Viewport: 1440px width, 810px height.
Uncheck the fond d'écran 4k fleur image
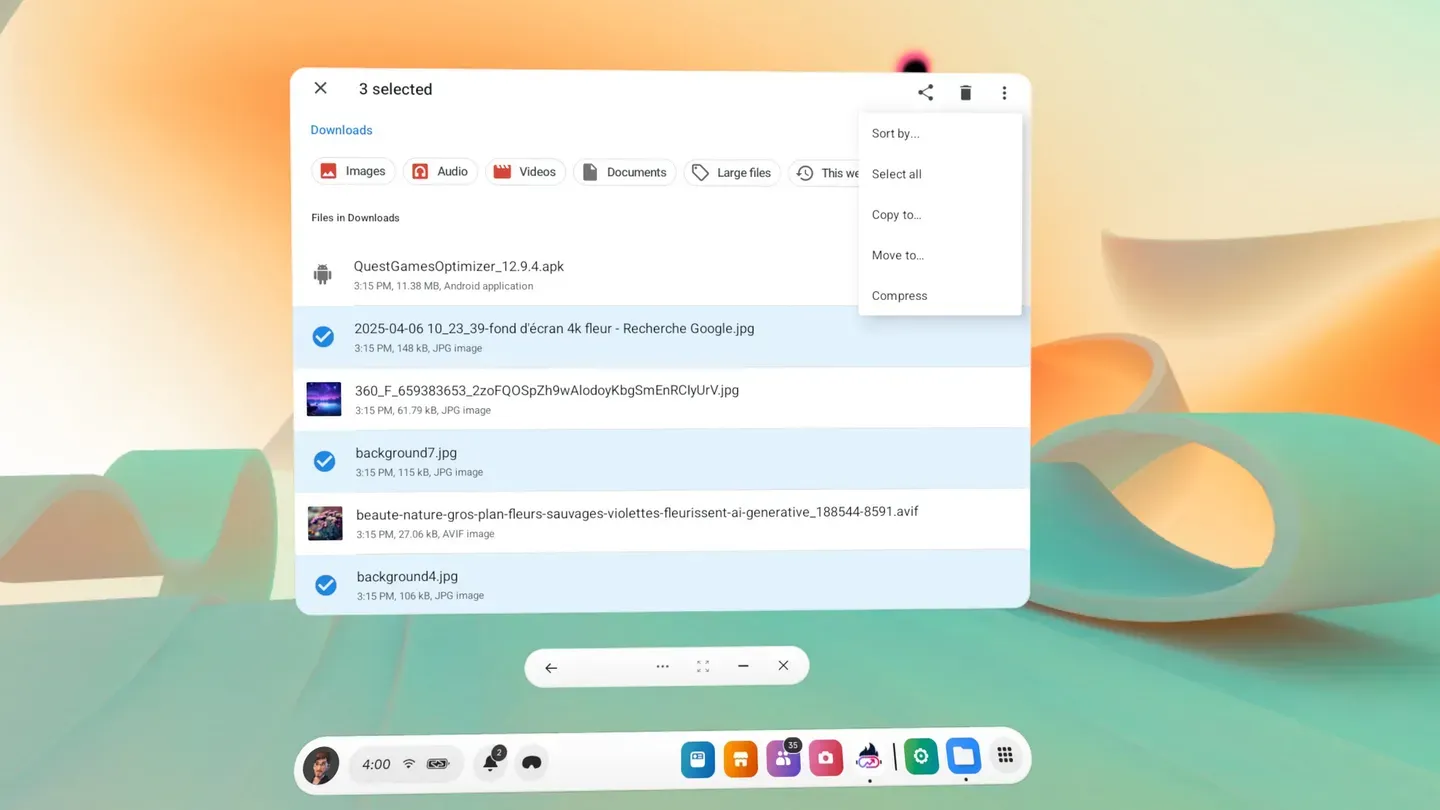tap(323, 337)
